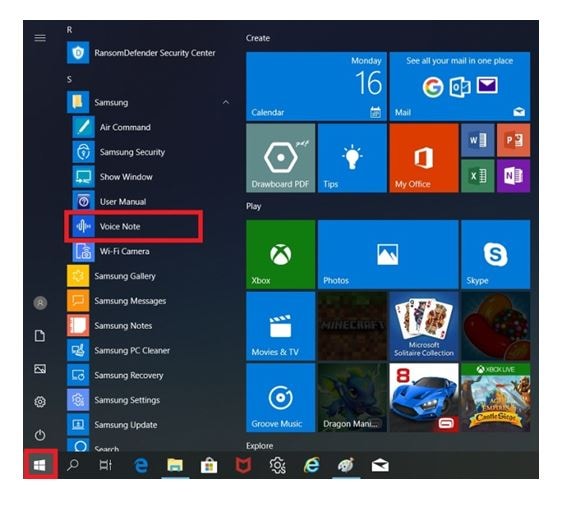Open Settings gear on taskbar
The height and width of the screenshot is (506, 567).
coord(277,465)
